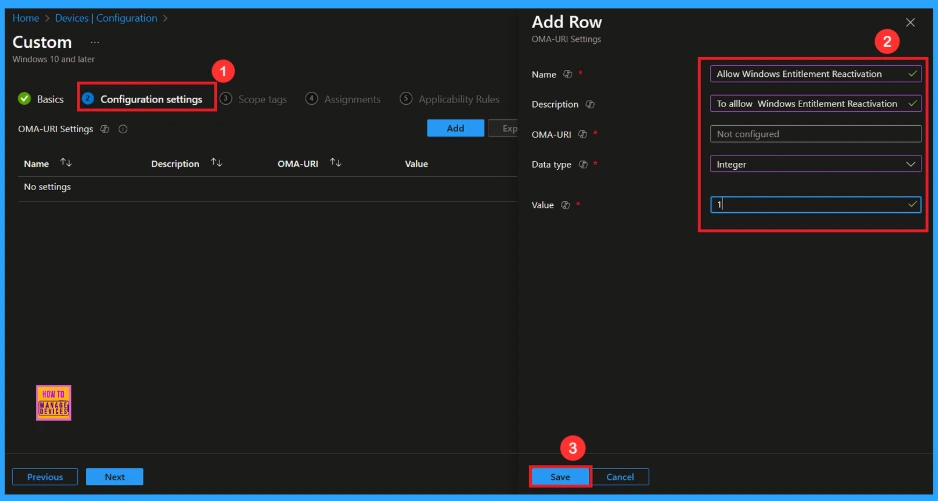Go to the Assignments step

[x=343, y=99]
